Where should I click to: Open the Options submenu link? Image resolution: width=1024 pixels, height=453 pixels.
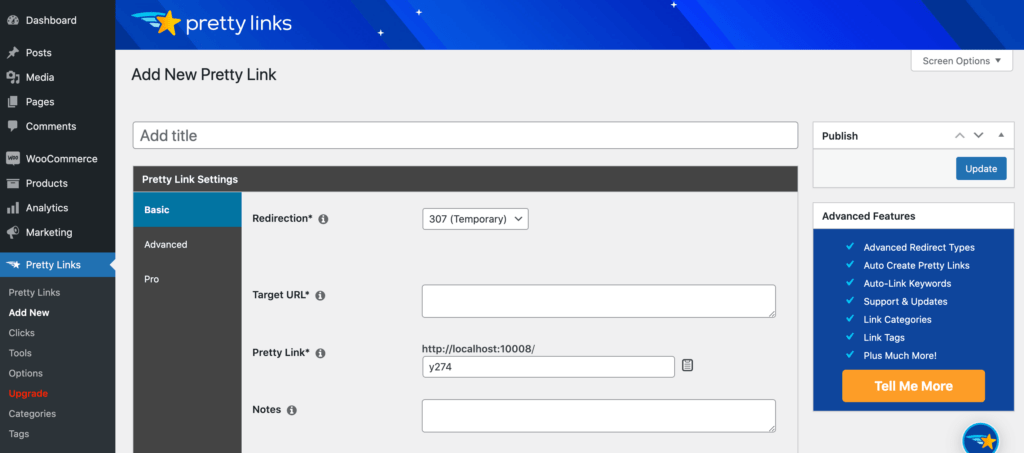point(25,373)
